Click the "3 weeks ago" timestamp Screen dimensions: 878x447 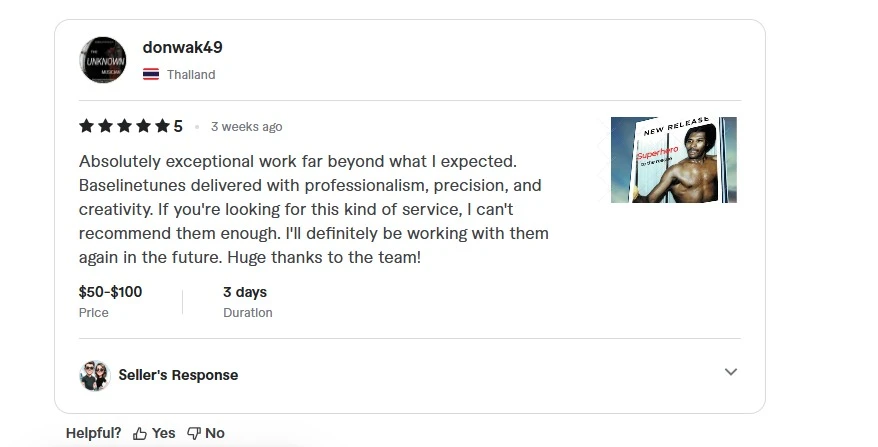tap(246, 127)
